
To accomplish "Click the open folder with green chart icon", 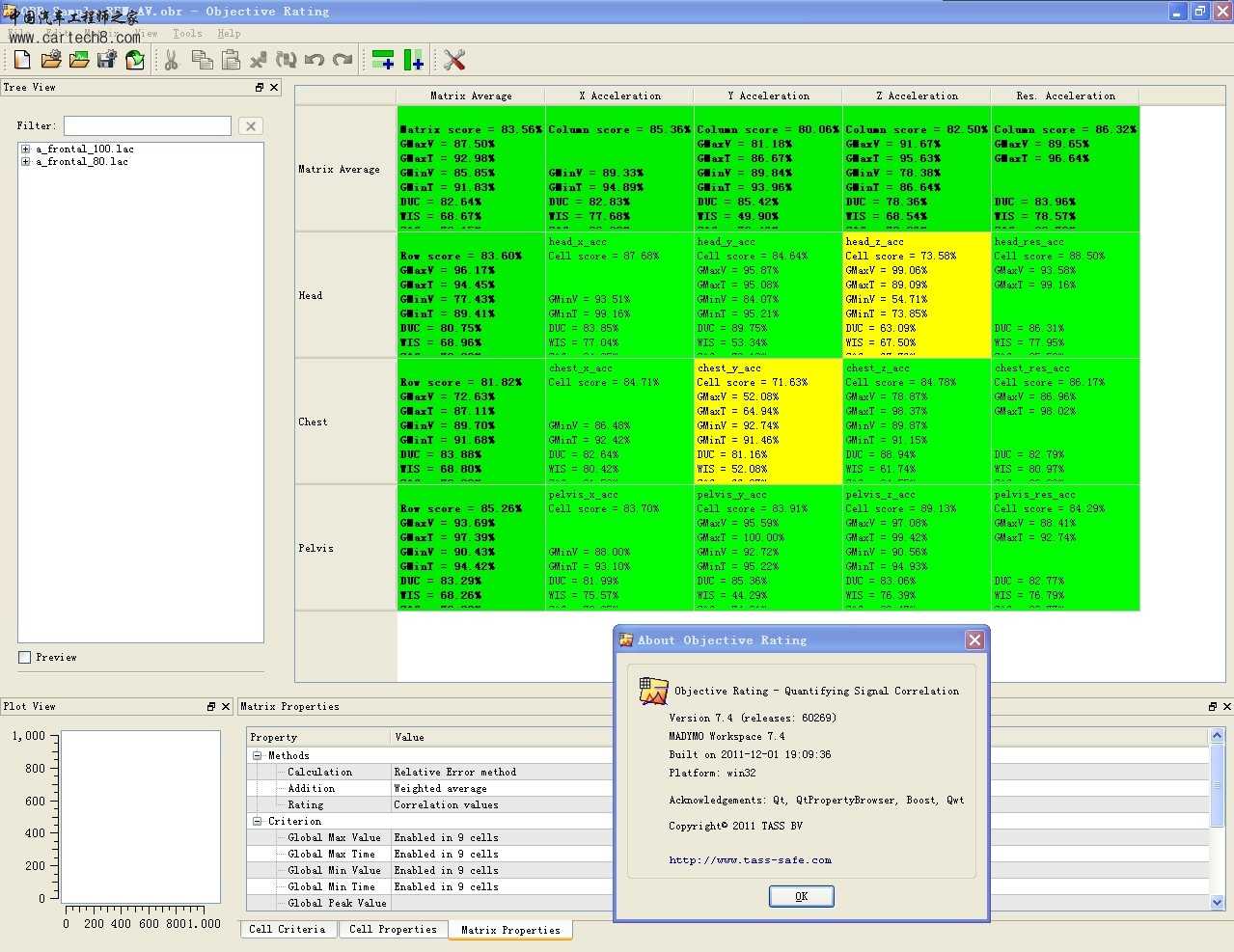I will pyautogui.click(x=79, y=60).
